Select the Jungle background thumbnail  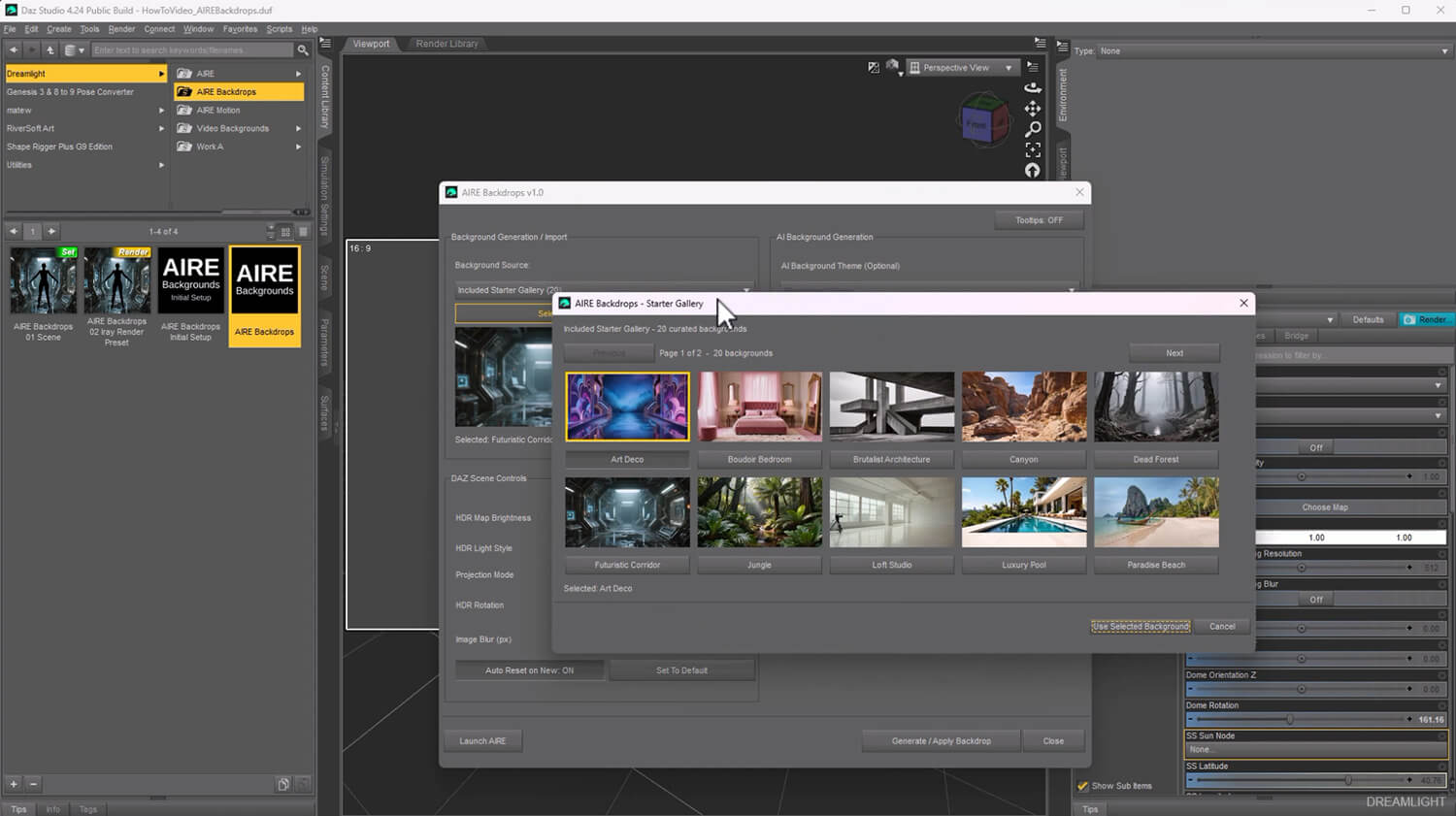click(760, 512)
